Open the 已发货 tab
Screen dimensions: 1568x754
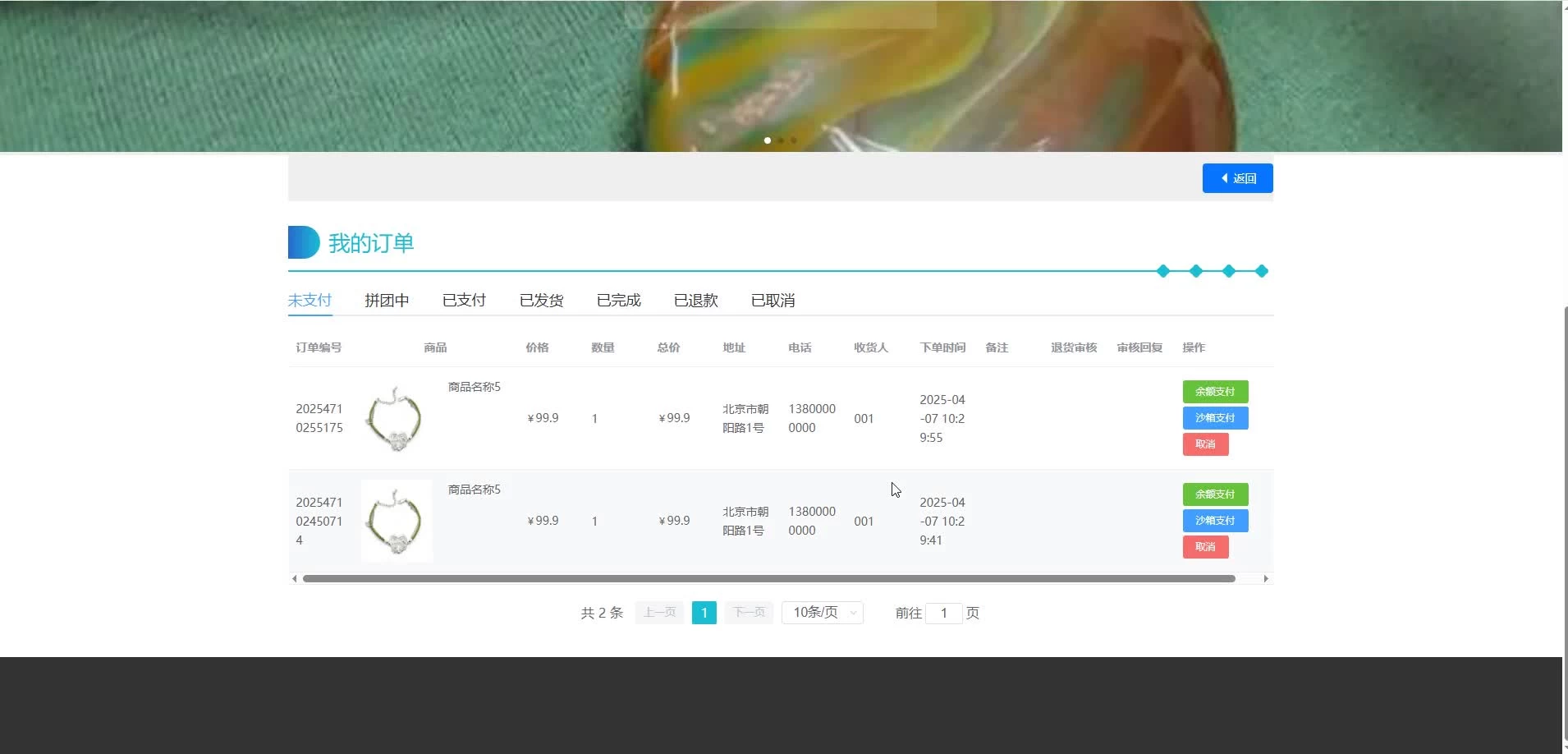(541, 300)
